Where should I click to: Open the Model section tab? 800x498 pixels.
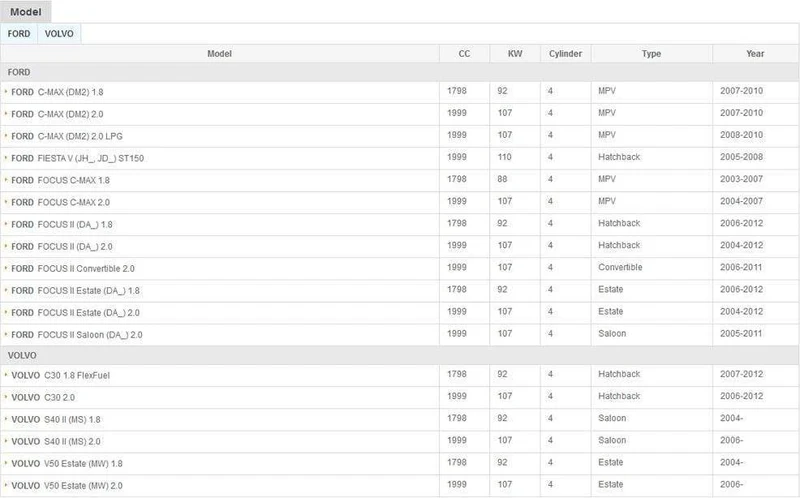(x=26, y=12)
